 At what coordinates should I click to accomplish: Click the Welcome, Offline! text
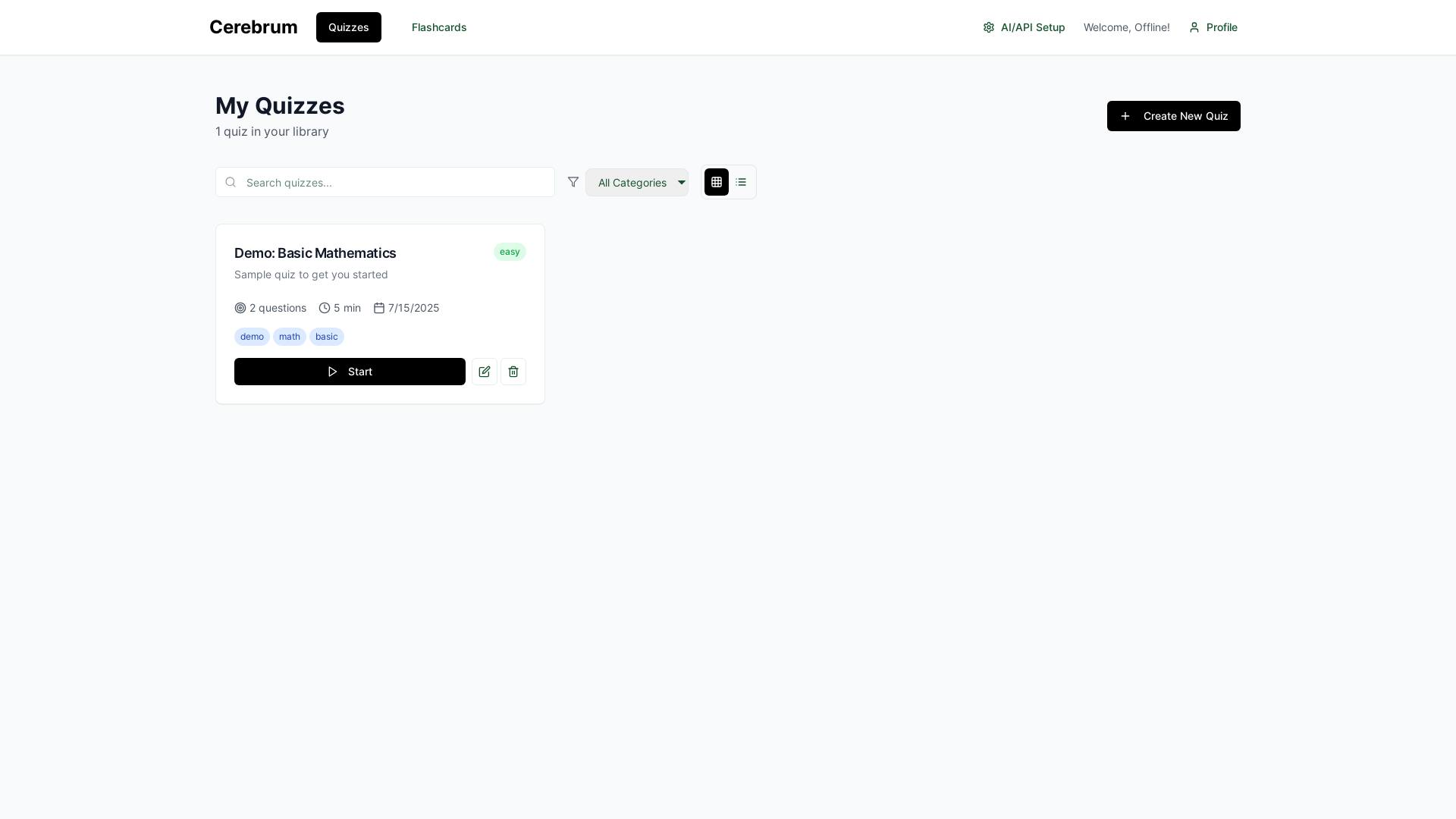click(1127, 27)
